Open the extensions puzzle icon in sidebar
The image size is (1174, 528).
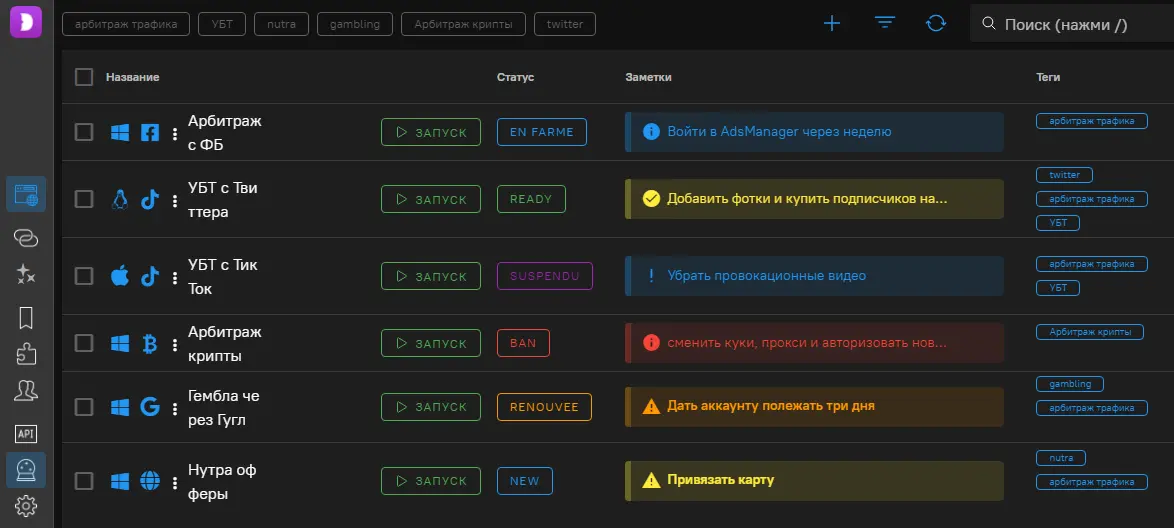(26, 354)
